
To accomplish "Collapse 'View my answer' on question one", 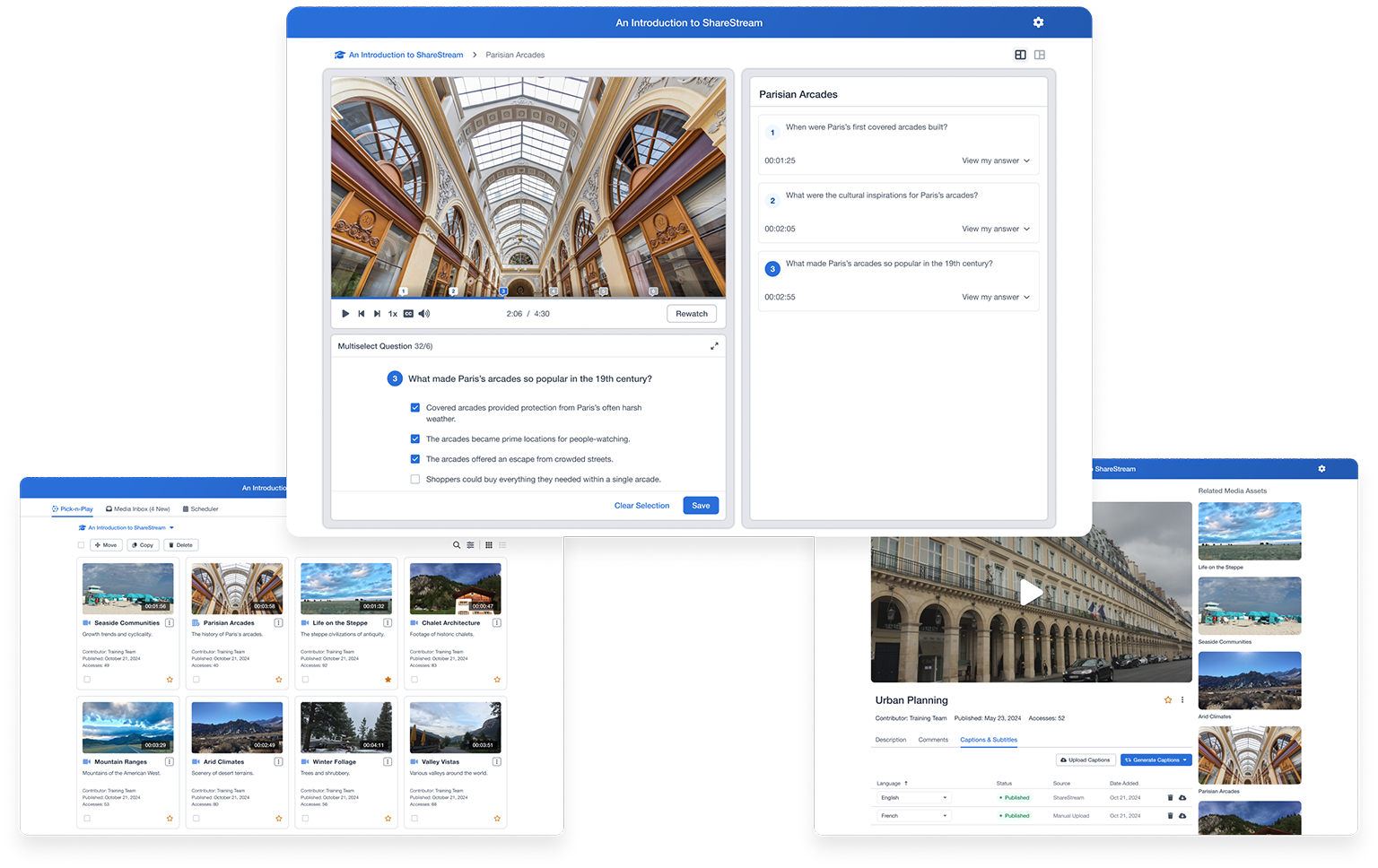I will (x=995, y=161).
